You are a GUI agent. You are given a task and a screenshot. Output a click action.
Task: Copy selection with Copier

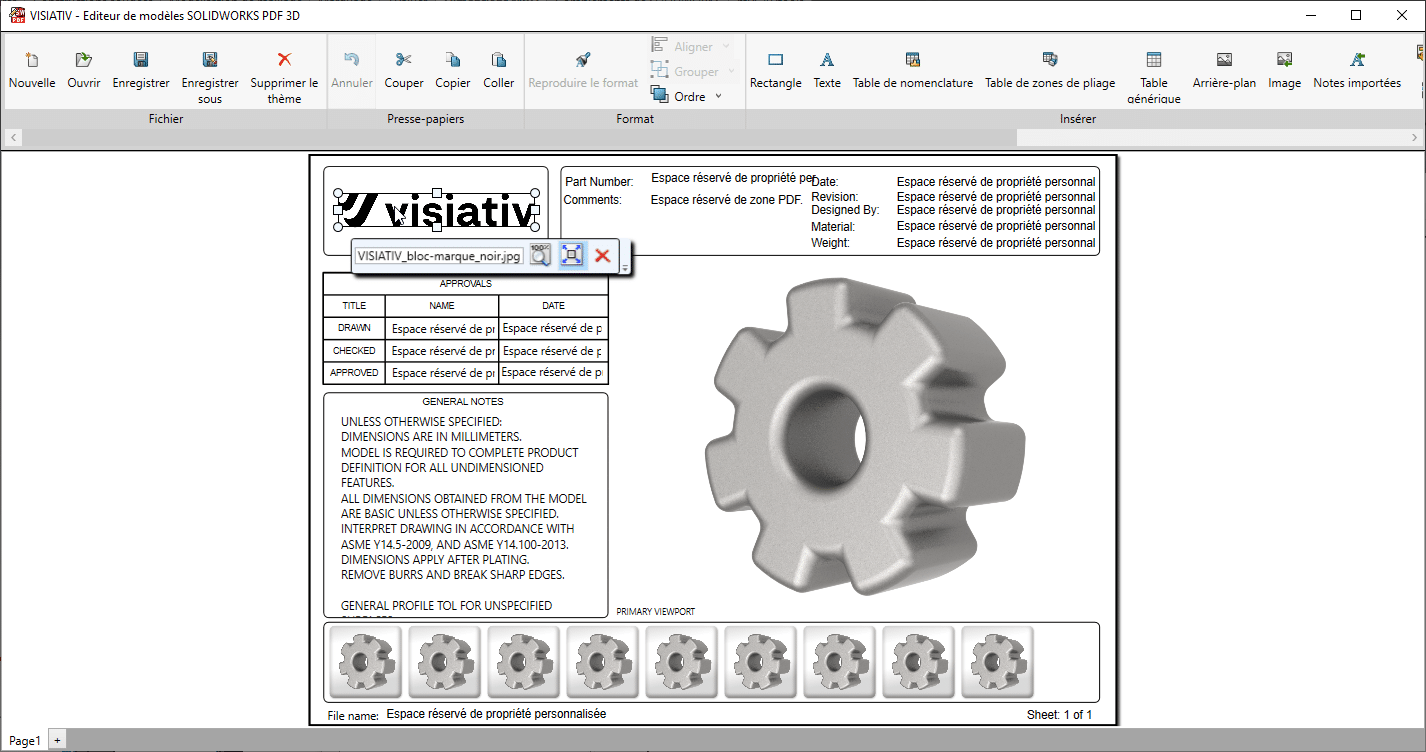(453, 71)
